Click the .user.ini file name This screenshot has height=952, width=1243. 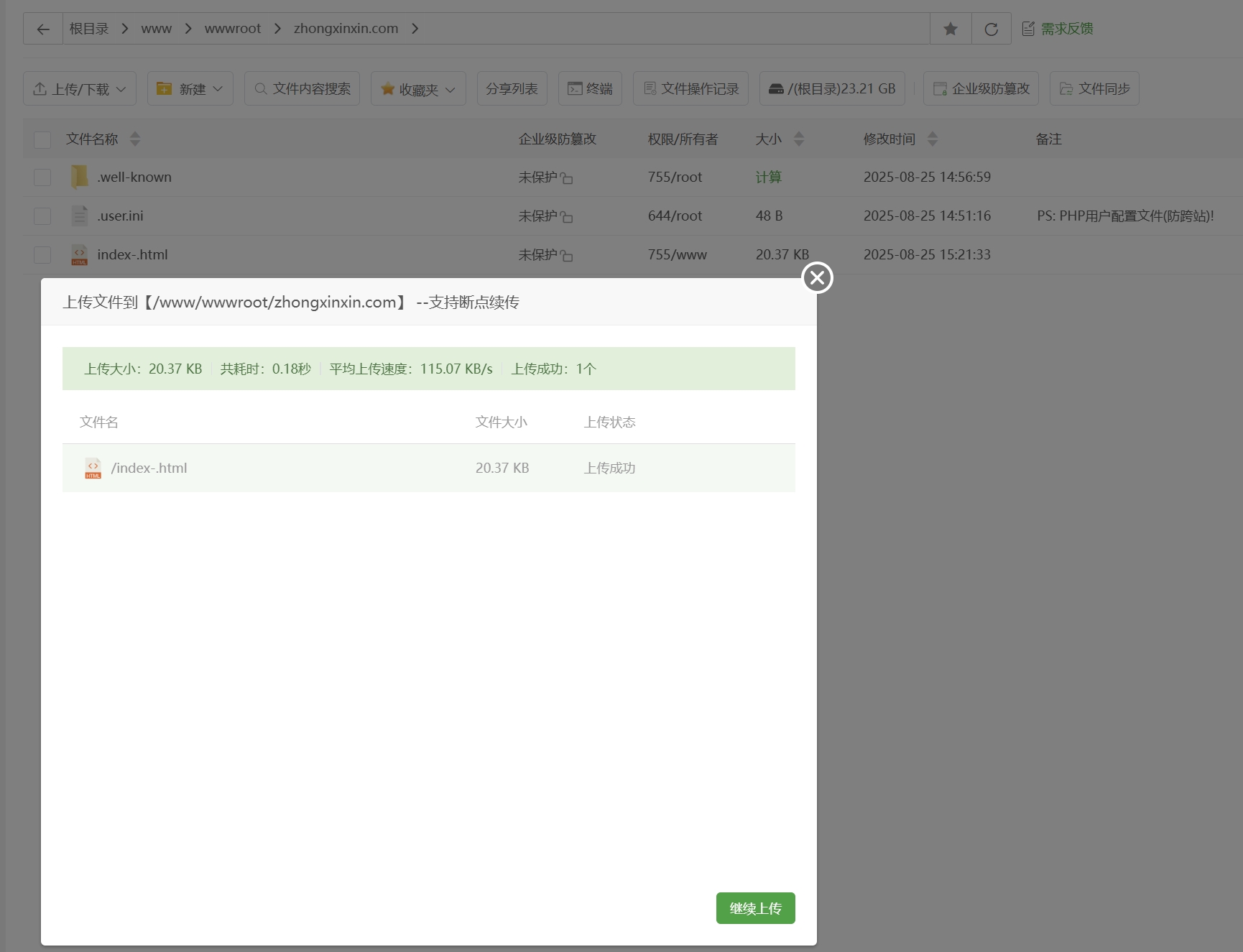120,216
